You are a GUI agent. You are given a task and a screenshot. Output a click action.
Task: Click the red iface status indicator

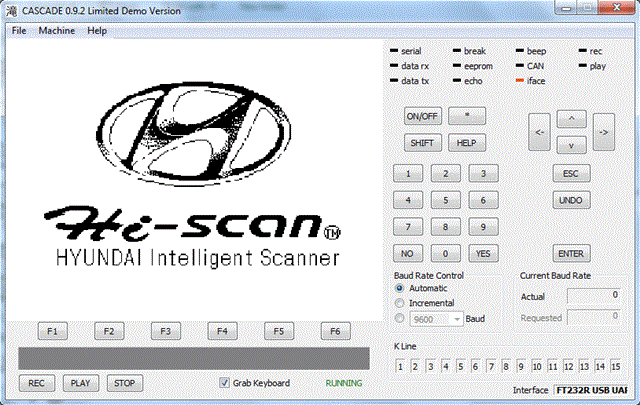click(x=520, y=81)
